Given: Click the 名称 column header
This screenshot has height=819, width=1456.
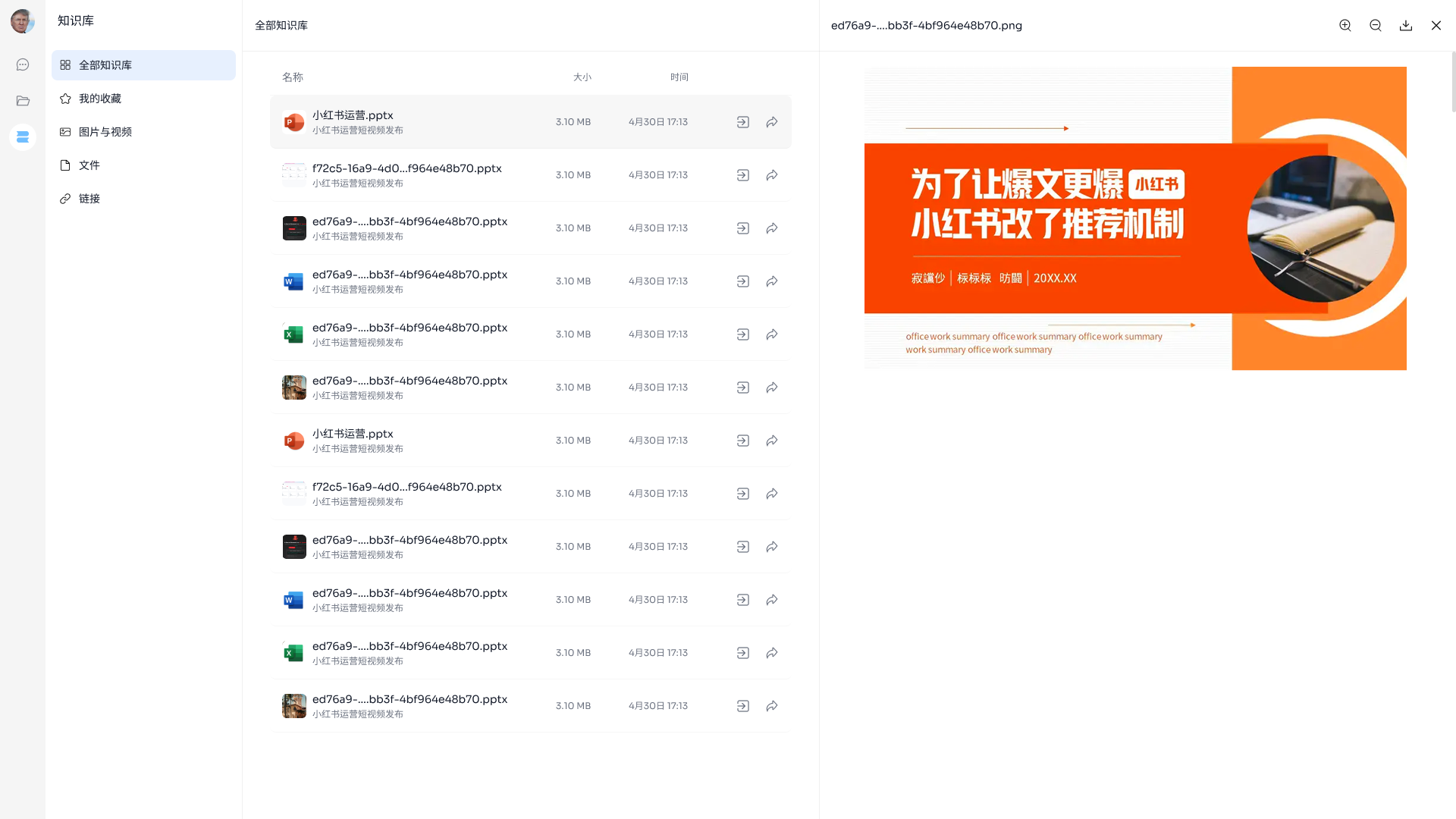Looking at the screenshot, I should point(292,77).
